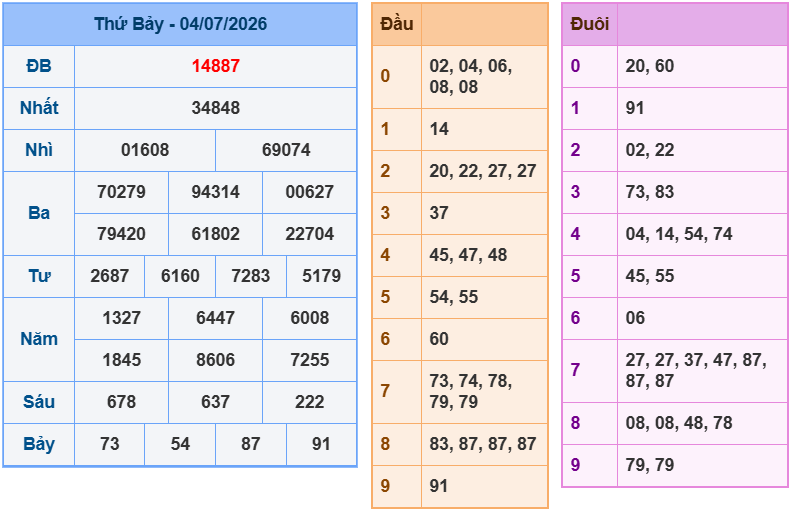Click sixth prize number 637
The image size is (791, 521).
pos(215,402)
